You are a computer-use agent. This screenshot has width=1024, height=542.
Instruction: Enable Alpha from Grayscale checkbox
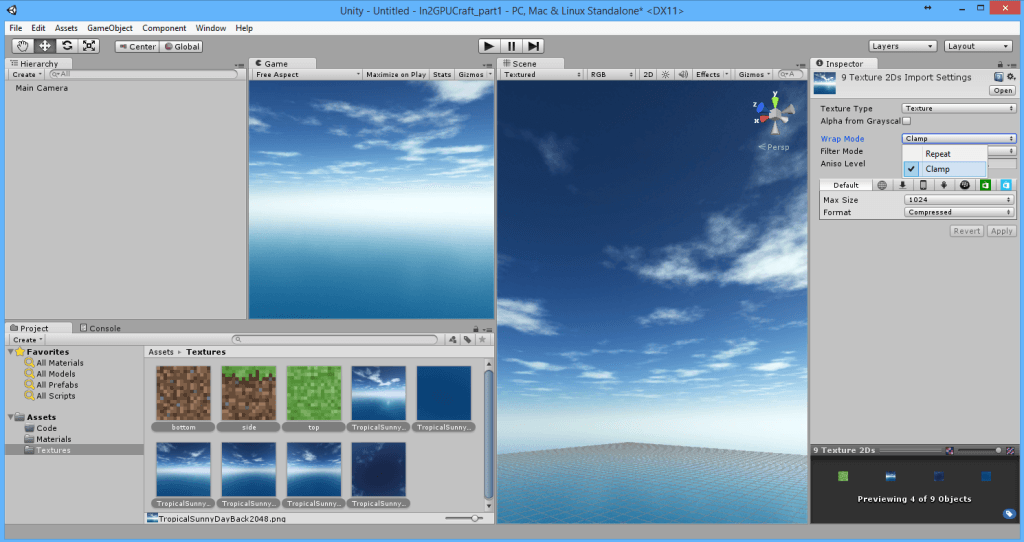point(906,121)
